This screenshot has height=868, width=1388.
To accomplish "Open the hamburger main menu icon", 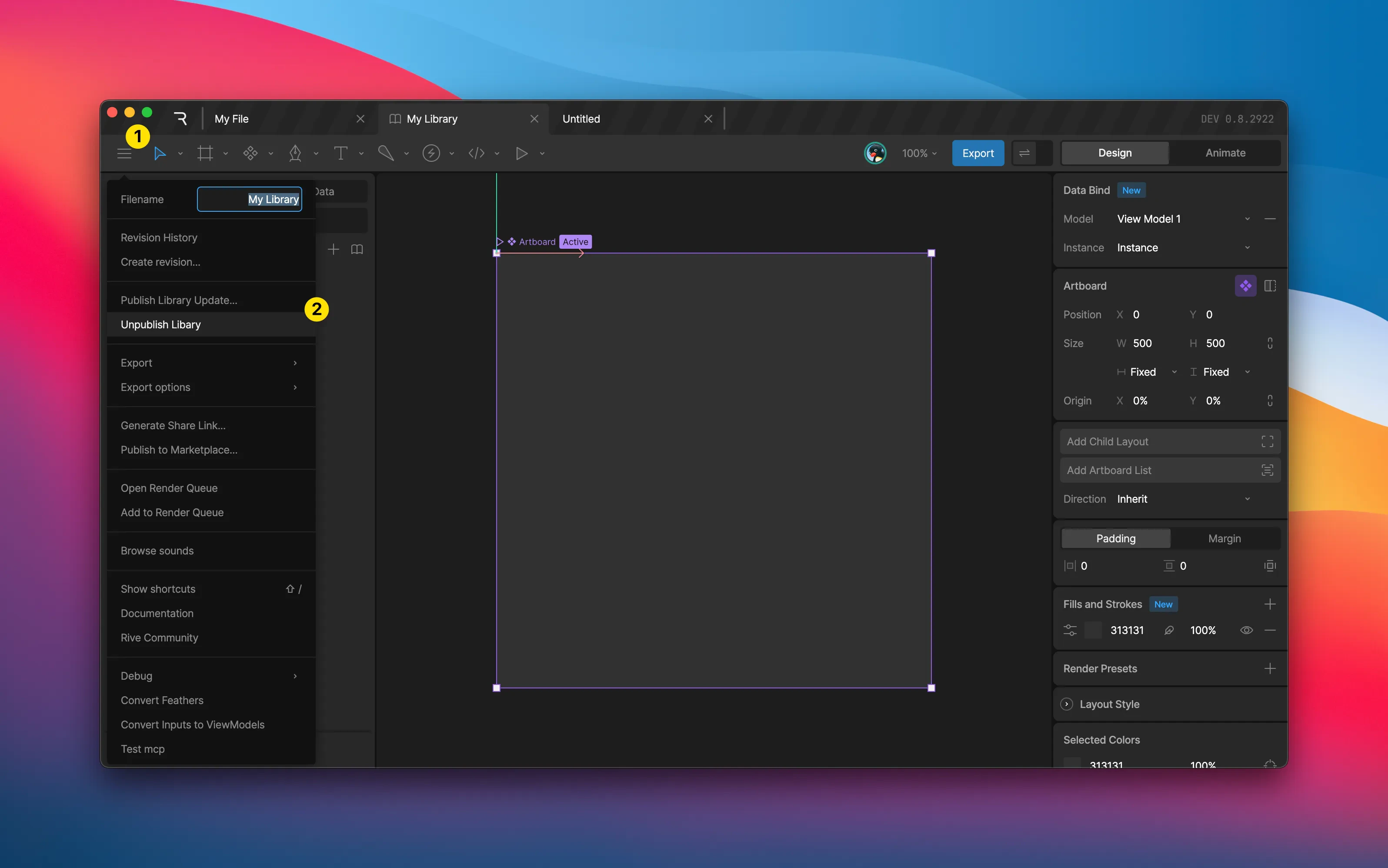I will [x=124, y=153].
